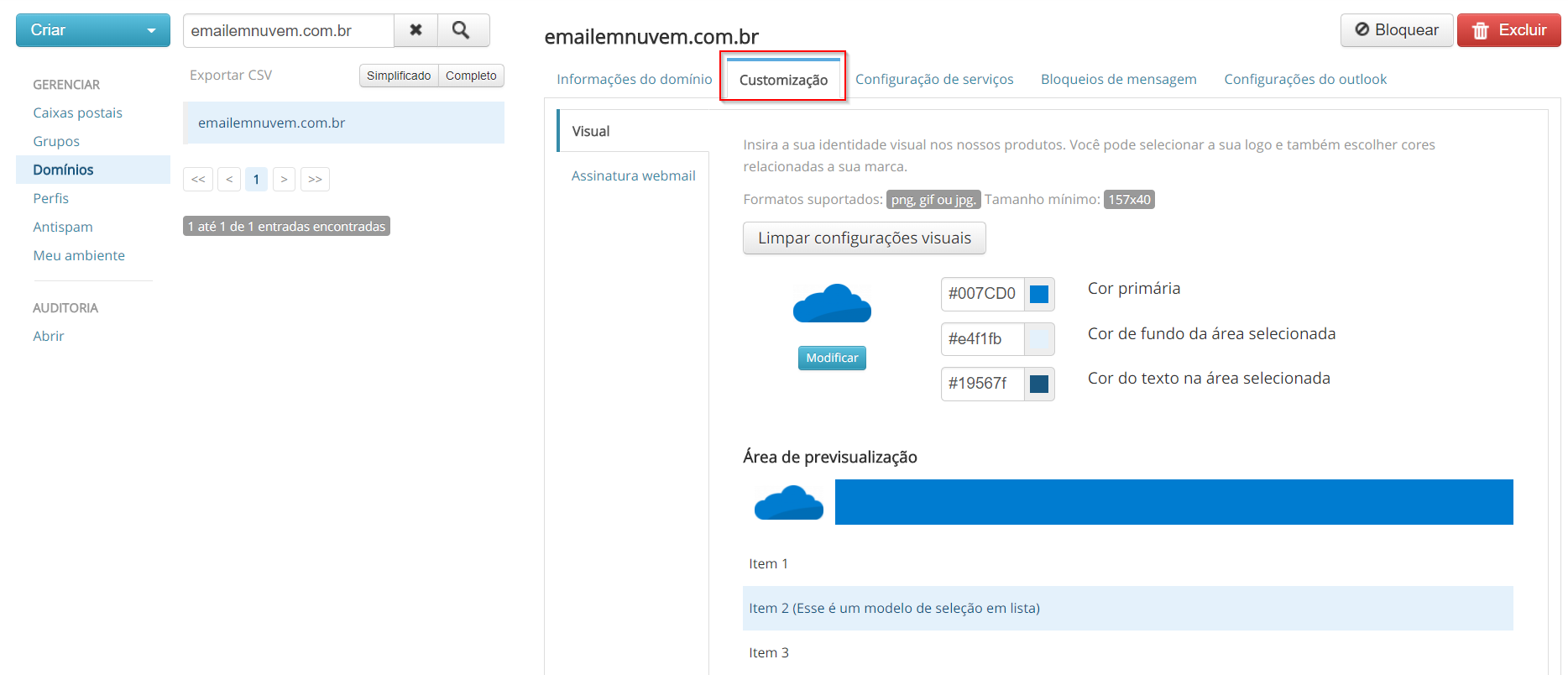Viewport: 1568px width, 675px height.
Task: Select the Simplificado export option
Action: click(399, 76)
